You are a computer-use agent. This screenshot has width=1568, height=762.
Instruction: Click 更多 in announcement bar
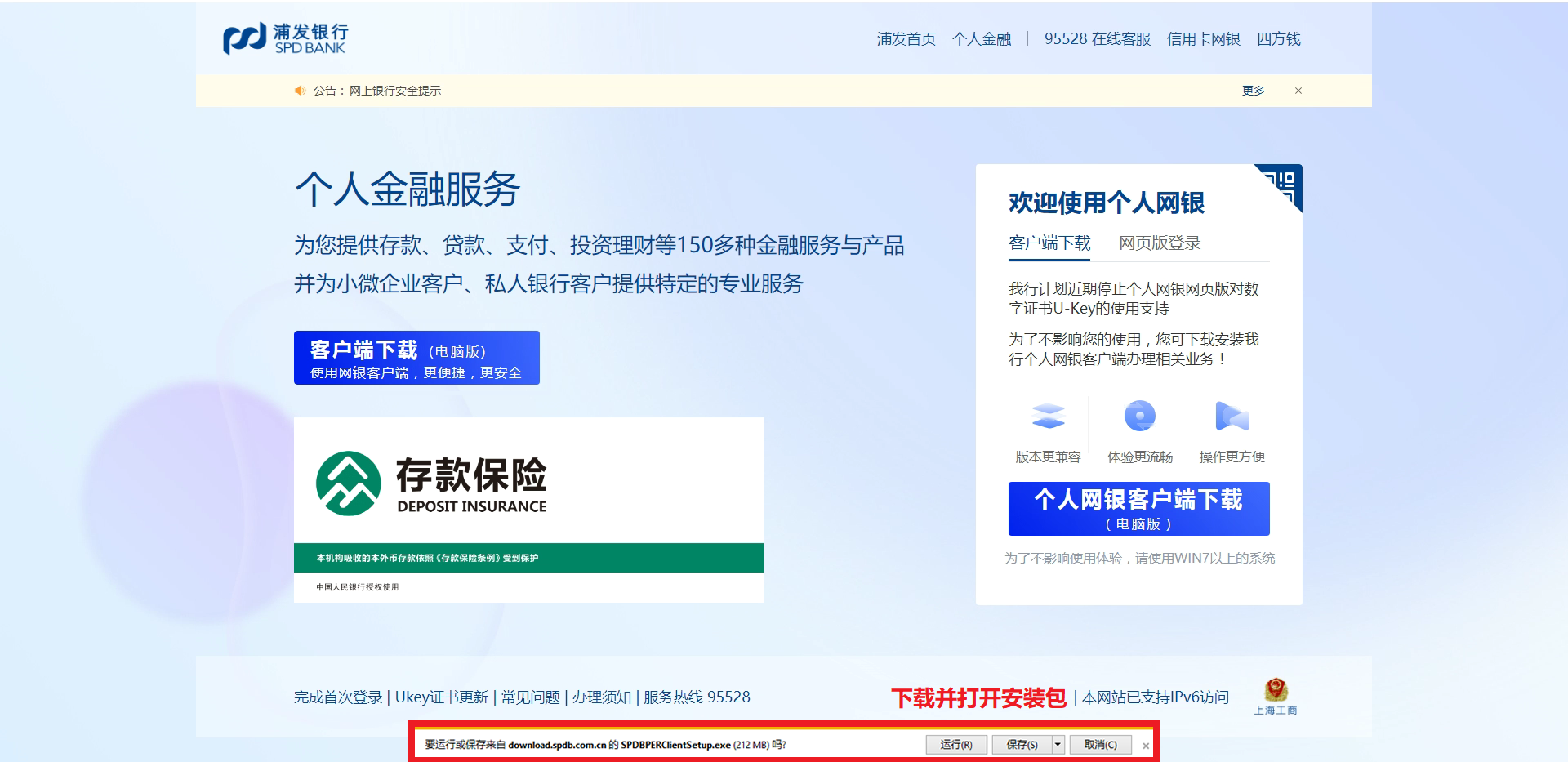click(1254, 91)
